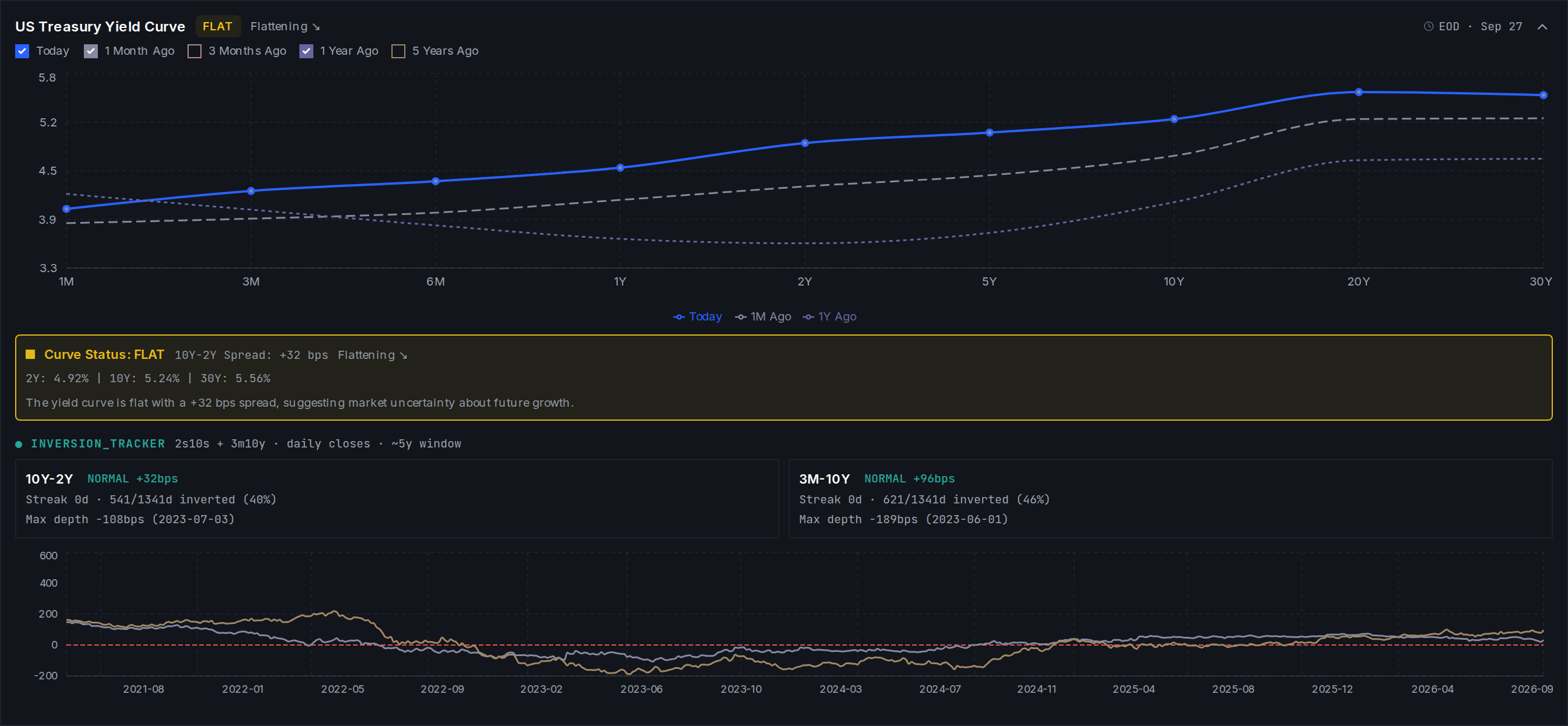Click 'Max depth -189bps (2023-06-01)' text
Viewport: 1568px width, 726px height.
(904, 520)
